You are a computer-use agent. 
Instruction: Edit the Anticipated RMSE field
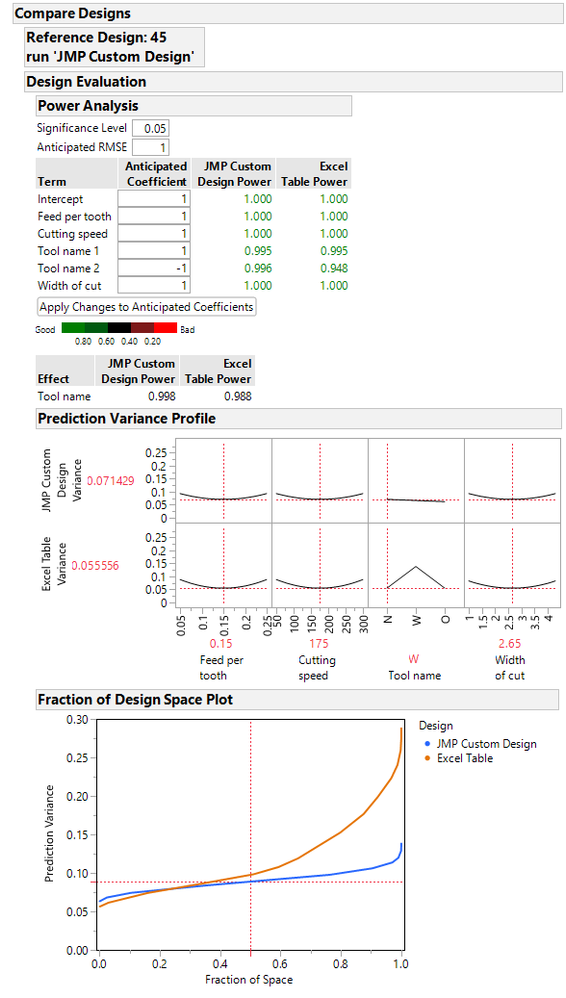coord(150,147)
